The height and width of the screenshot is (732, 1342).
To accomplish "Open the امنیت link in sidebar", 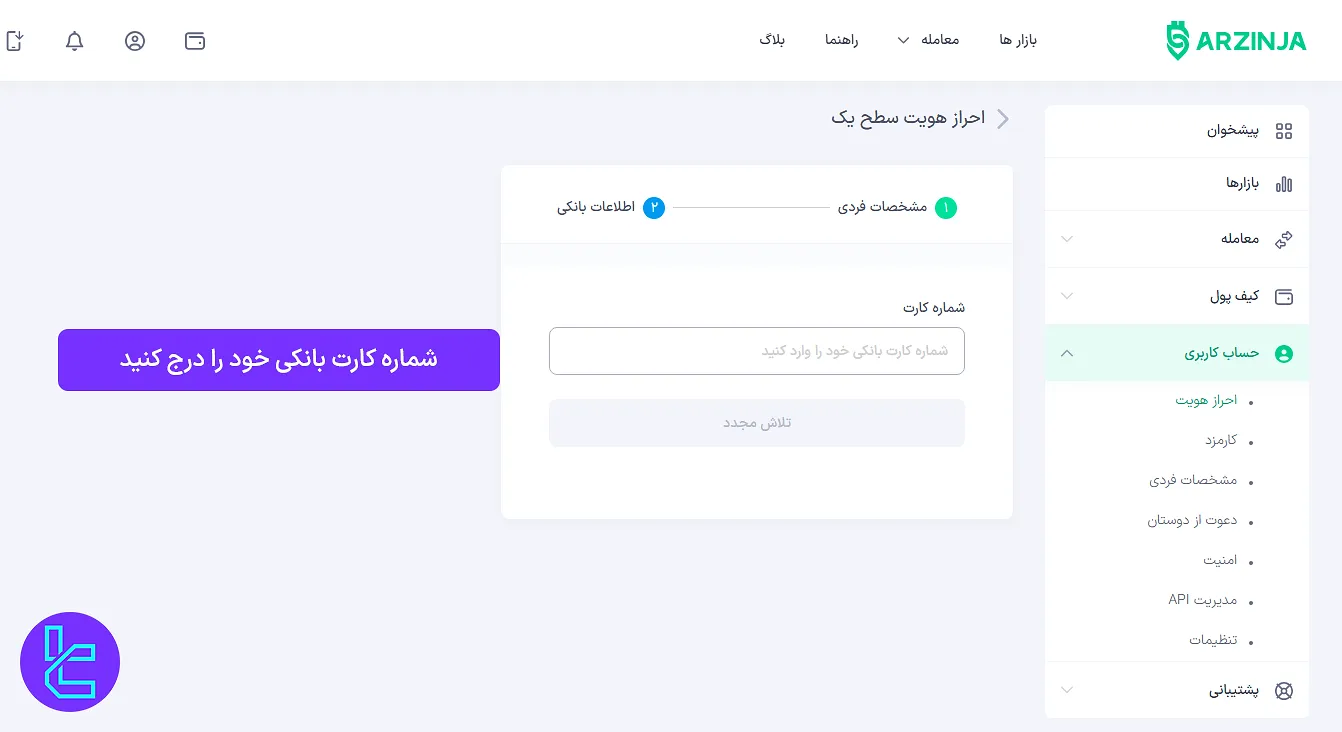I will (x=1219, y=559).
